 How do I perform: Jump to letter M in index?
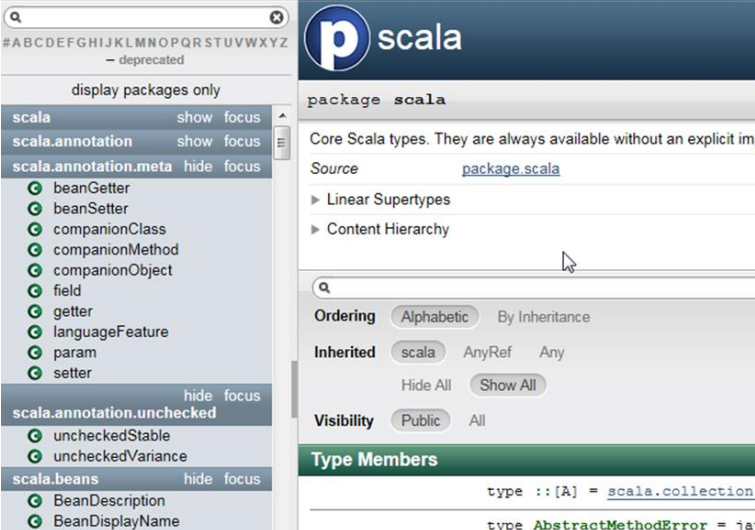(139, 43)
